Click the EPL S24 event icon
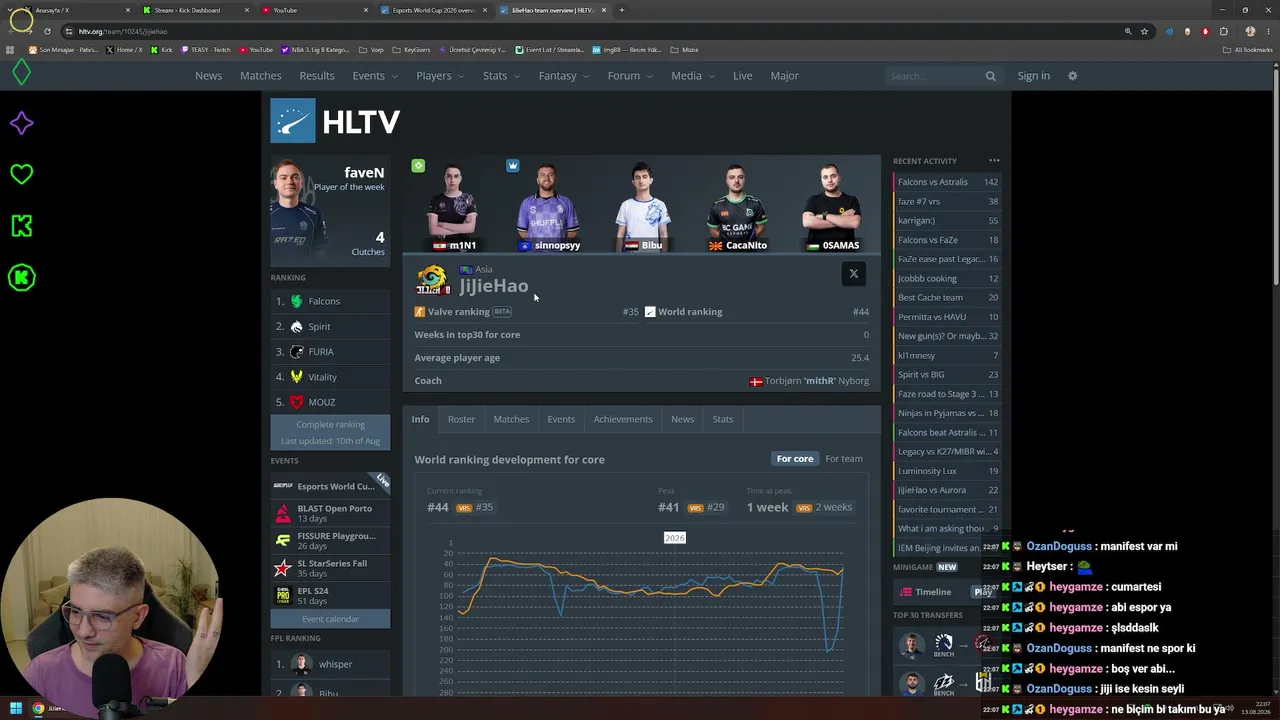The width and height of the screenshot is (1280, 720). click(x=283, y=595)
